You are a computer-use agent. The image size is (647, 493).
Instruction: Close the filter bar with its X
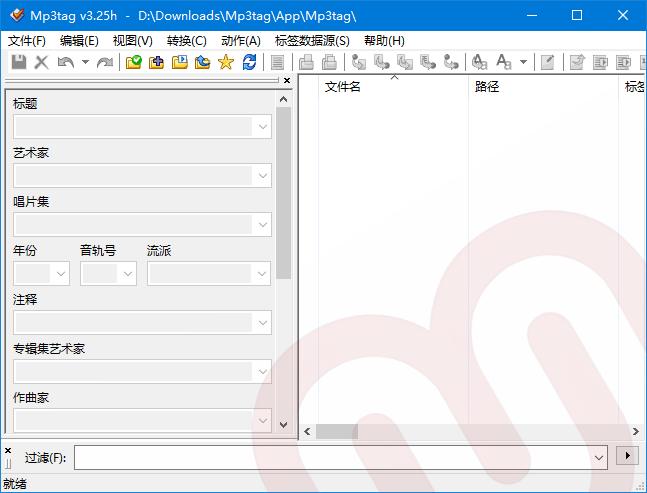[8, 451]
